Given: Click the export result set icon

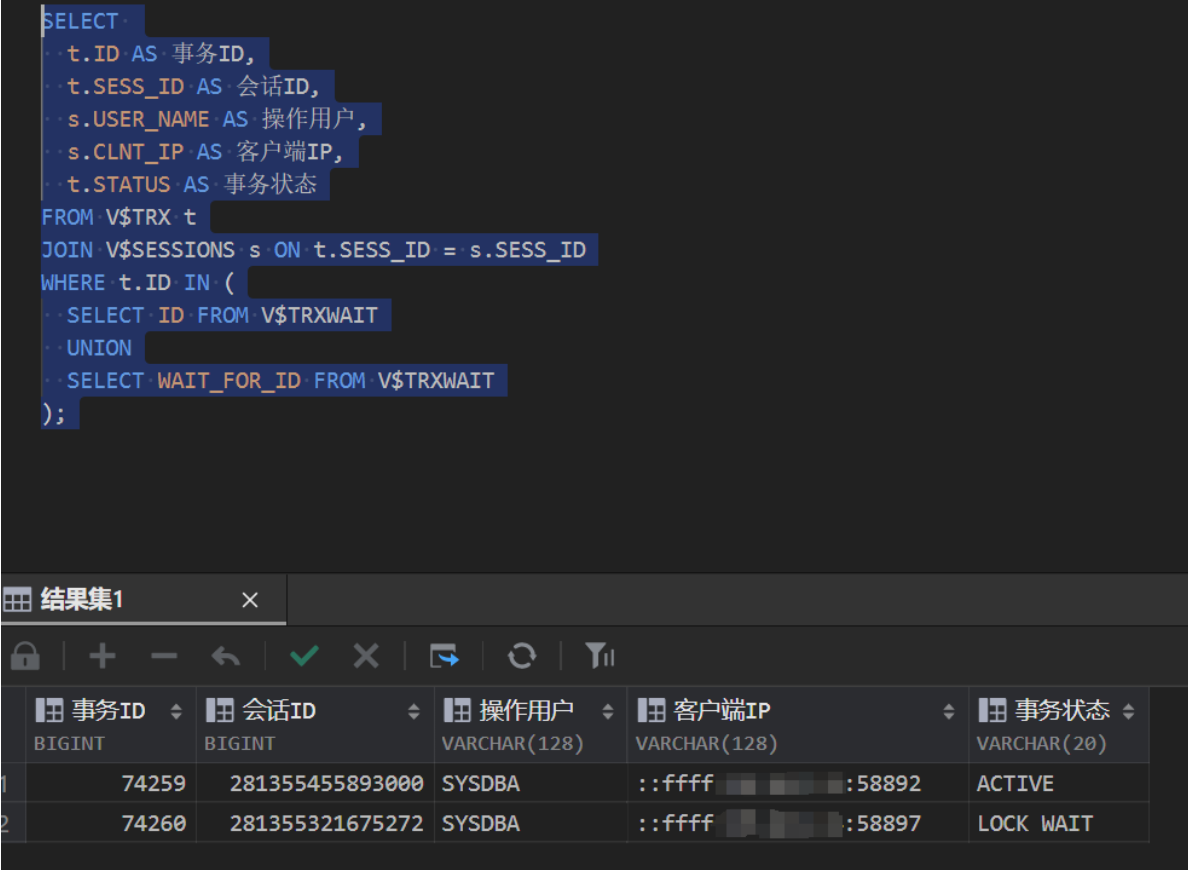Looking at the screenshot, I should (444, 656).
